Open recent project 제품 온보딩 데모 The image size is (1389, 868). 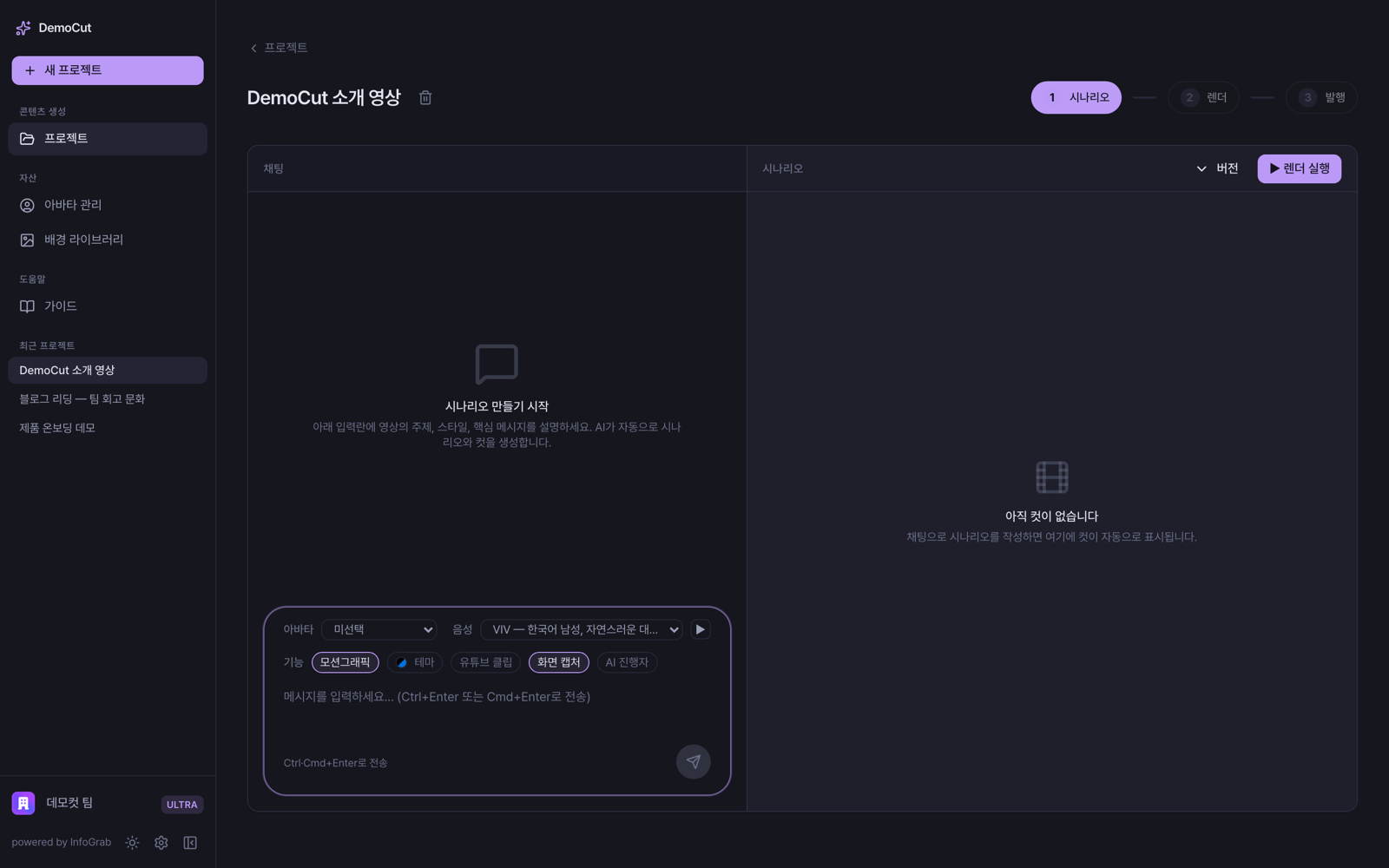tap(108, 428)
